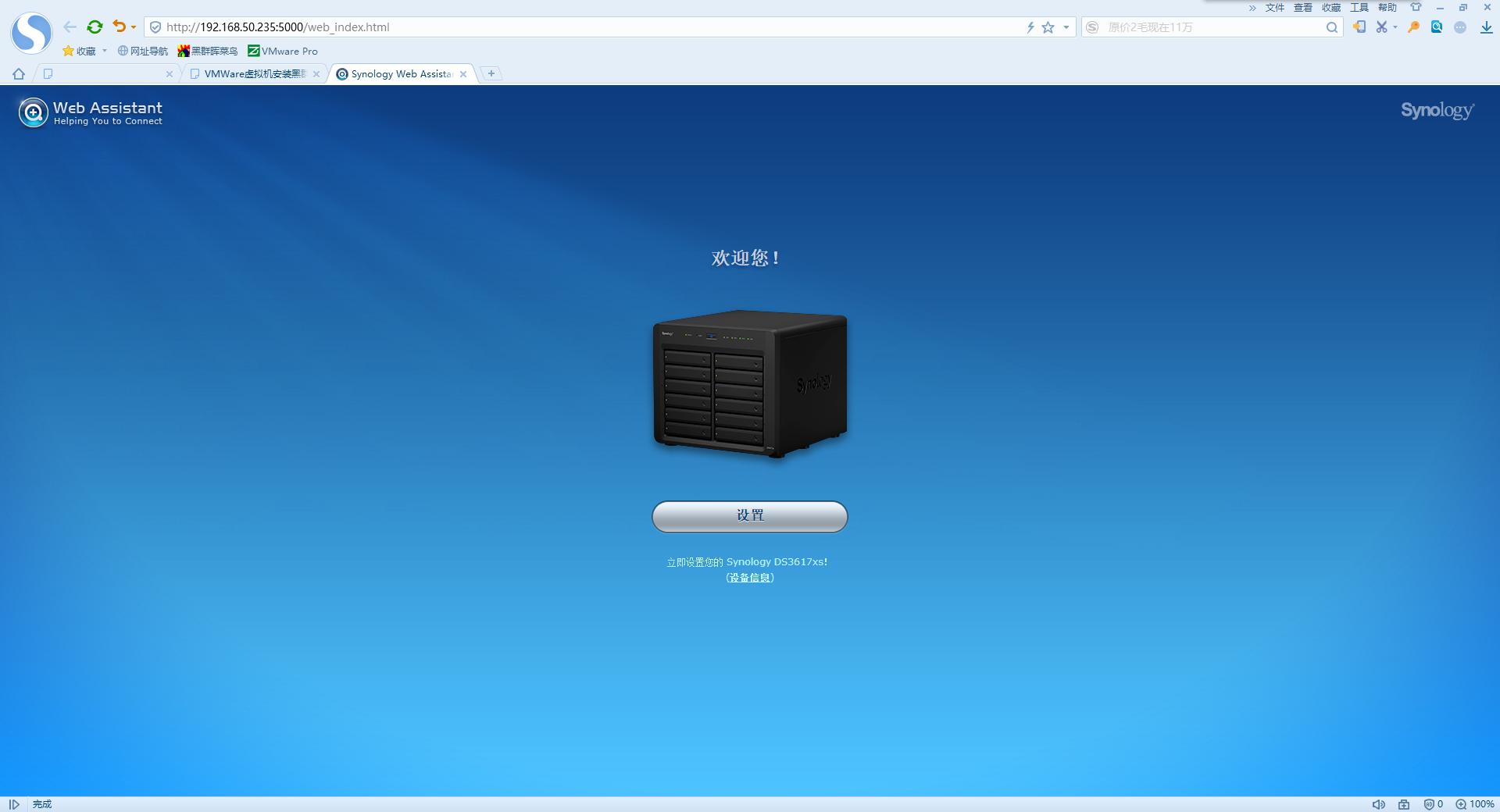Click the AD blocker shield icon
The height and width of the screenshot is (812, 1500).
coord(1429,804)
